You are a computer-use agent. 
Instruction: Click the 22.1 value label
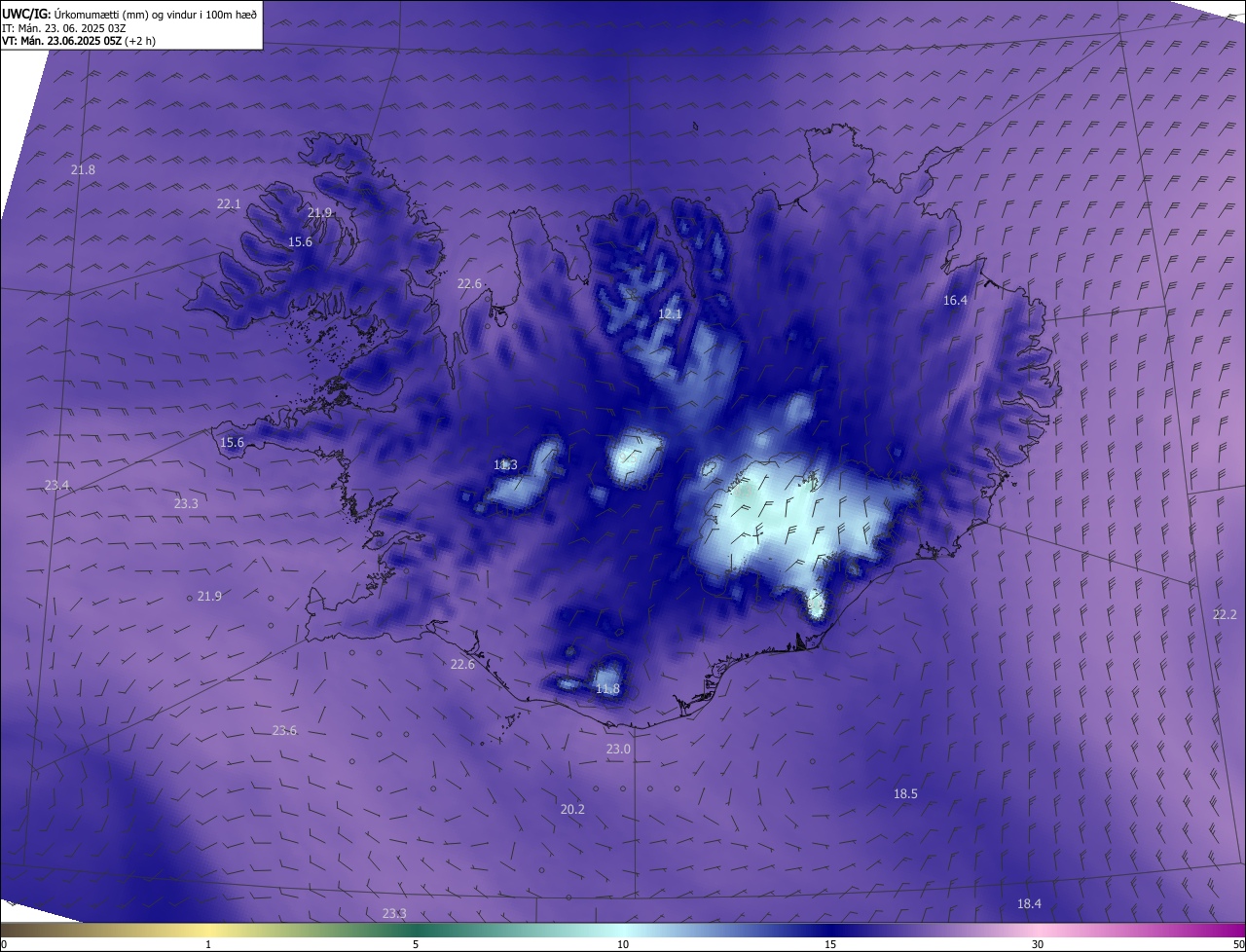click(229, 204)
